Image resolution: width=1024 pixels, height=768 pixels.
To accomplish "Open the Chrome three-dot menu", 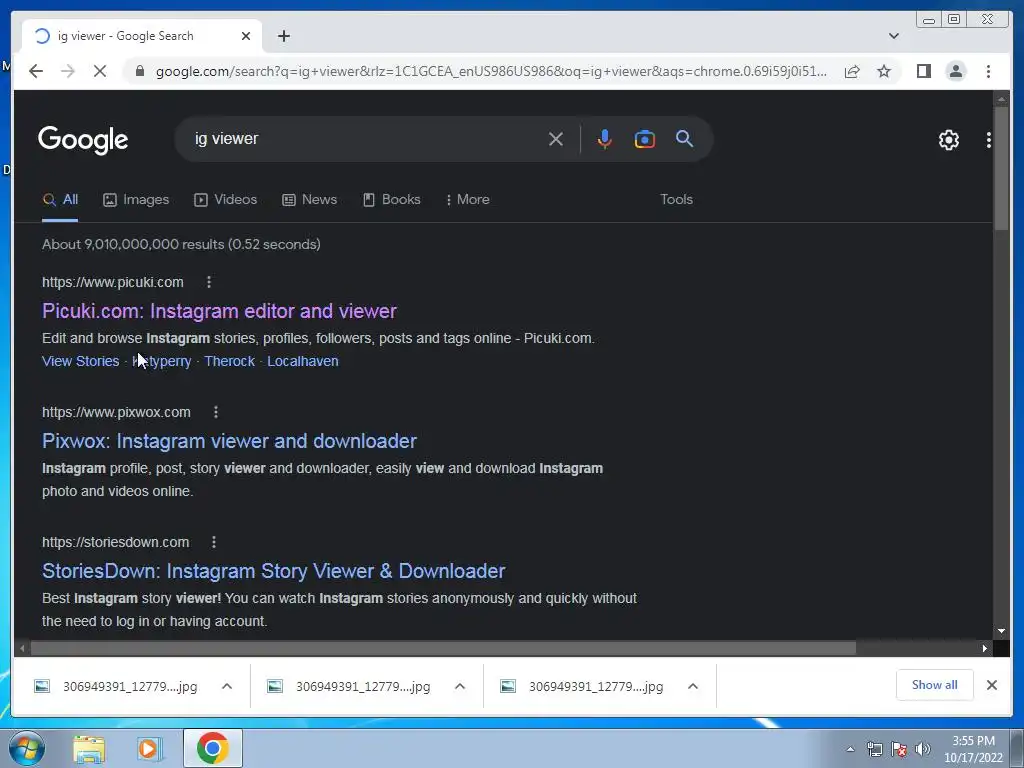I will point(988,71).
